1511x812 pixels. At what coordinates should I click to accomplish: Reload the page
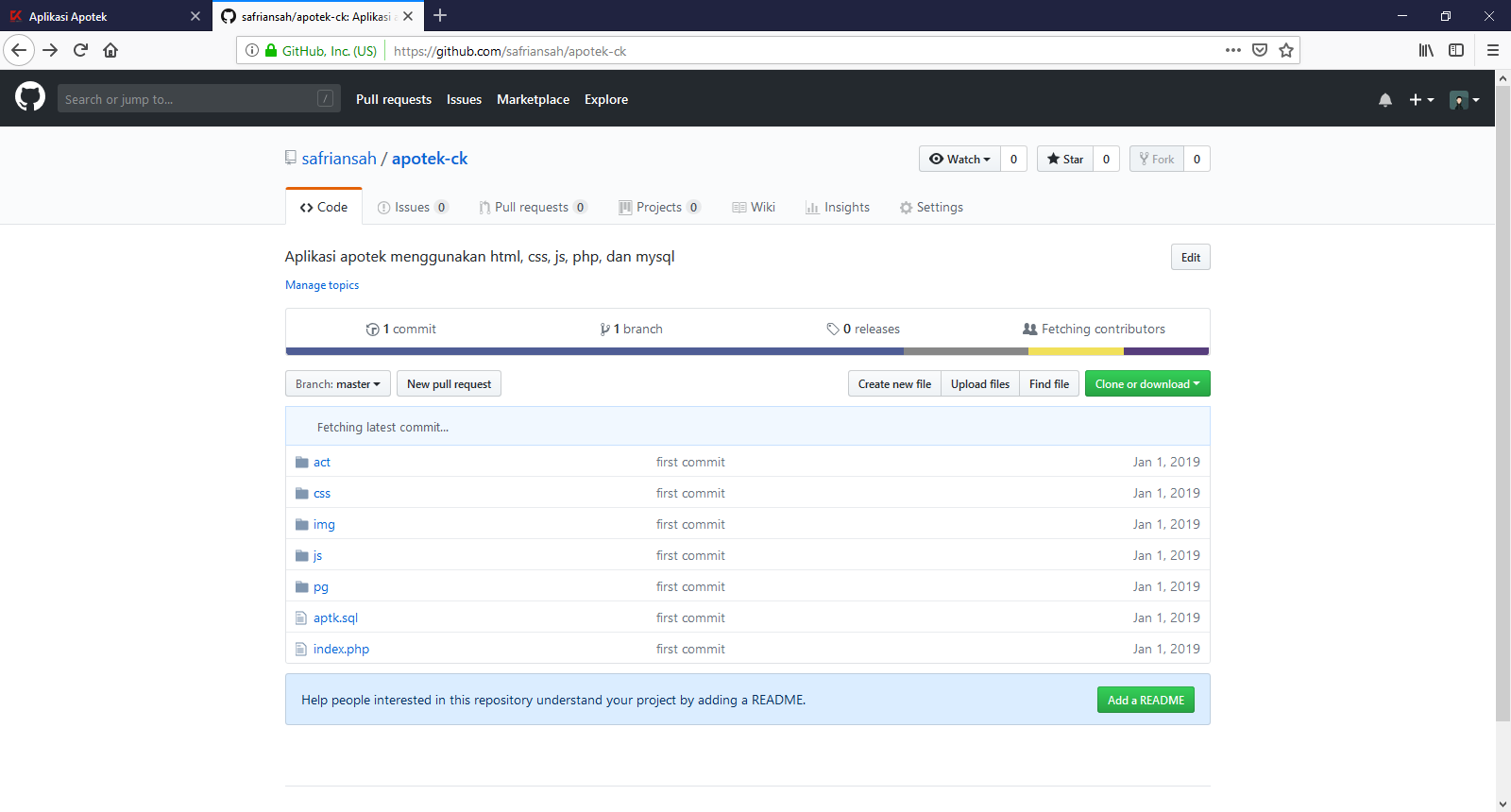80,50
